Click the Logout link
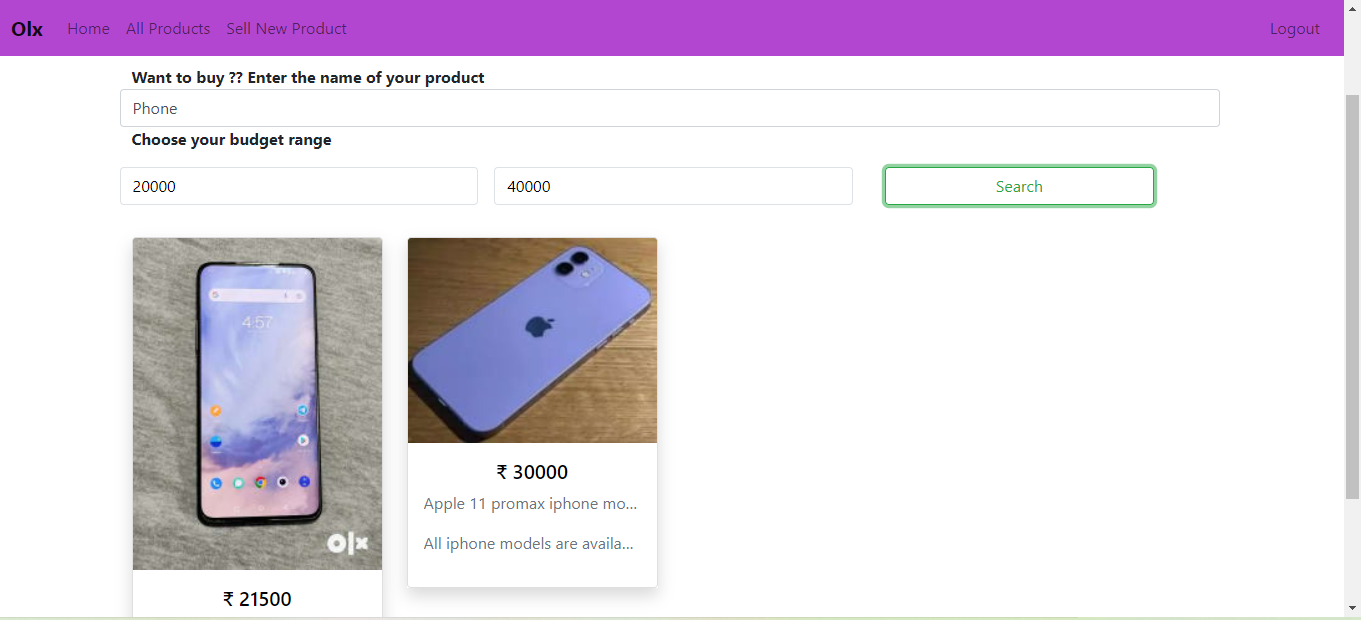This screenshot has width=1361, height=620. click(x=1294, y=28)
